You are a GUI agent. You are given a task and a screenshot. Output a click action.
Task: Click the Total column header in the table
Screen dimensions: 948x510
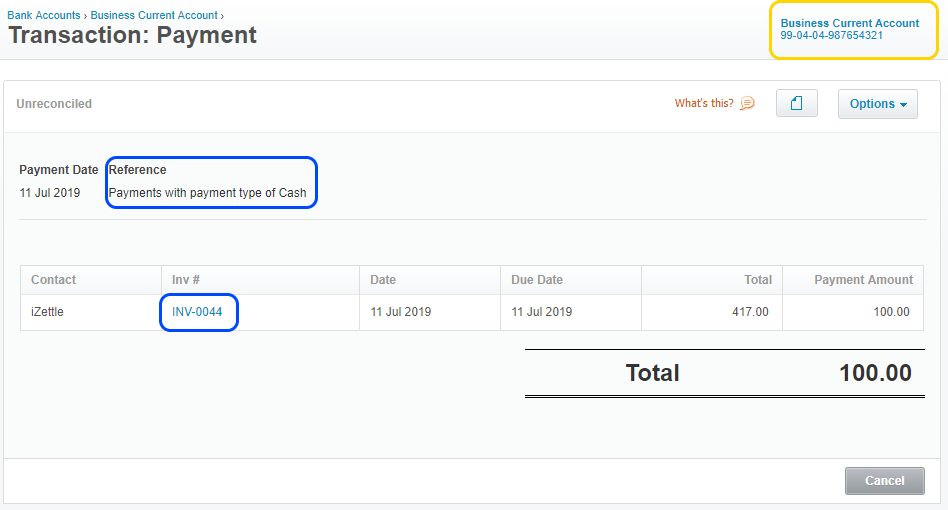point(757,280)
